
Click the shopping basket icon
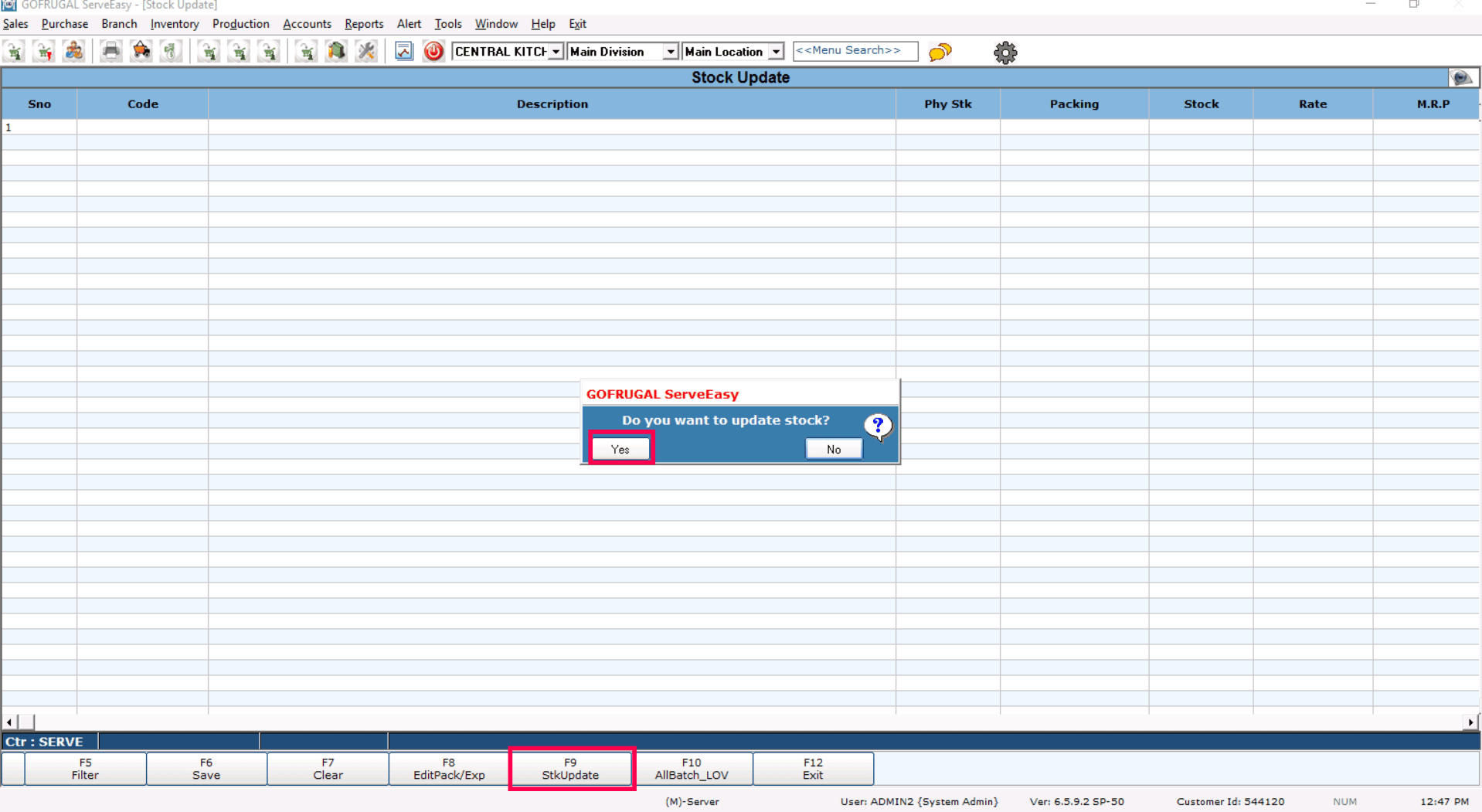pyautogui.click(x=141, y=52)
